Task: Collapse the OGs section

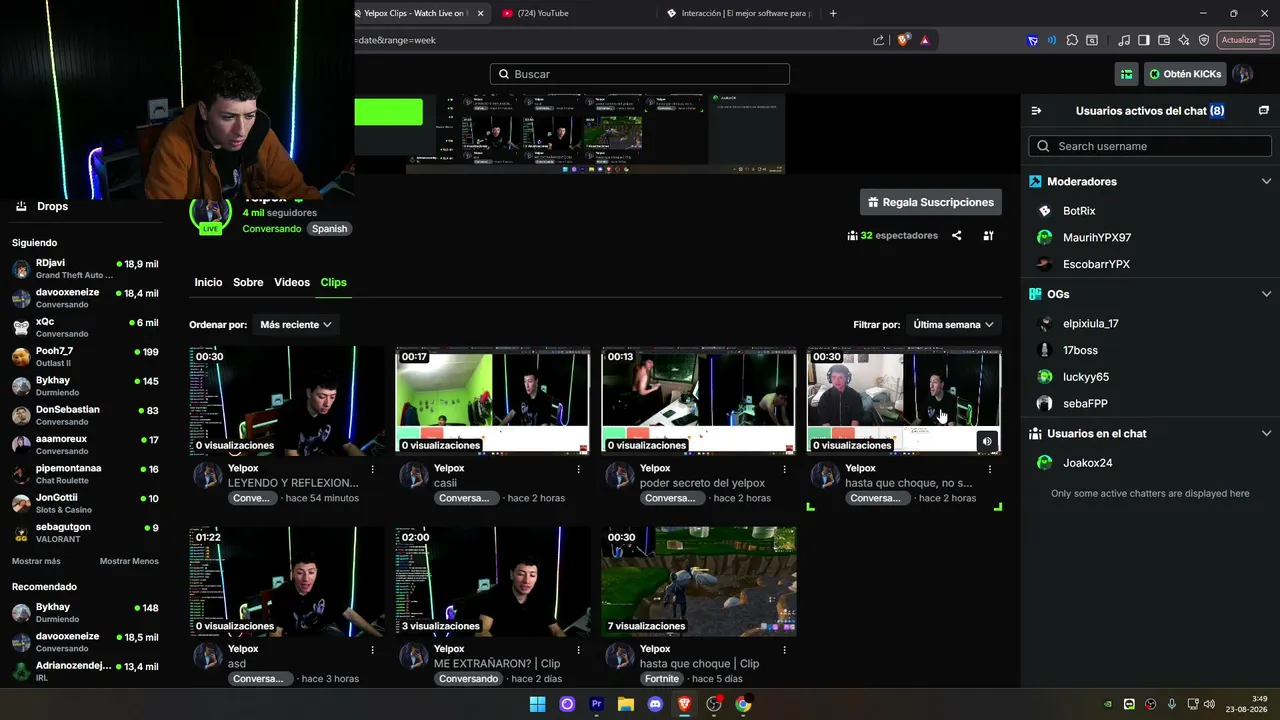Action: pos(1266,295)
